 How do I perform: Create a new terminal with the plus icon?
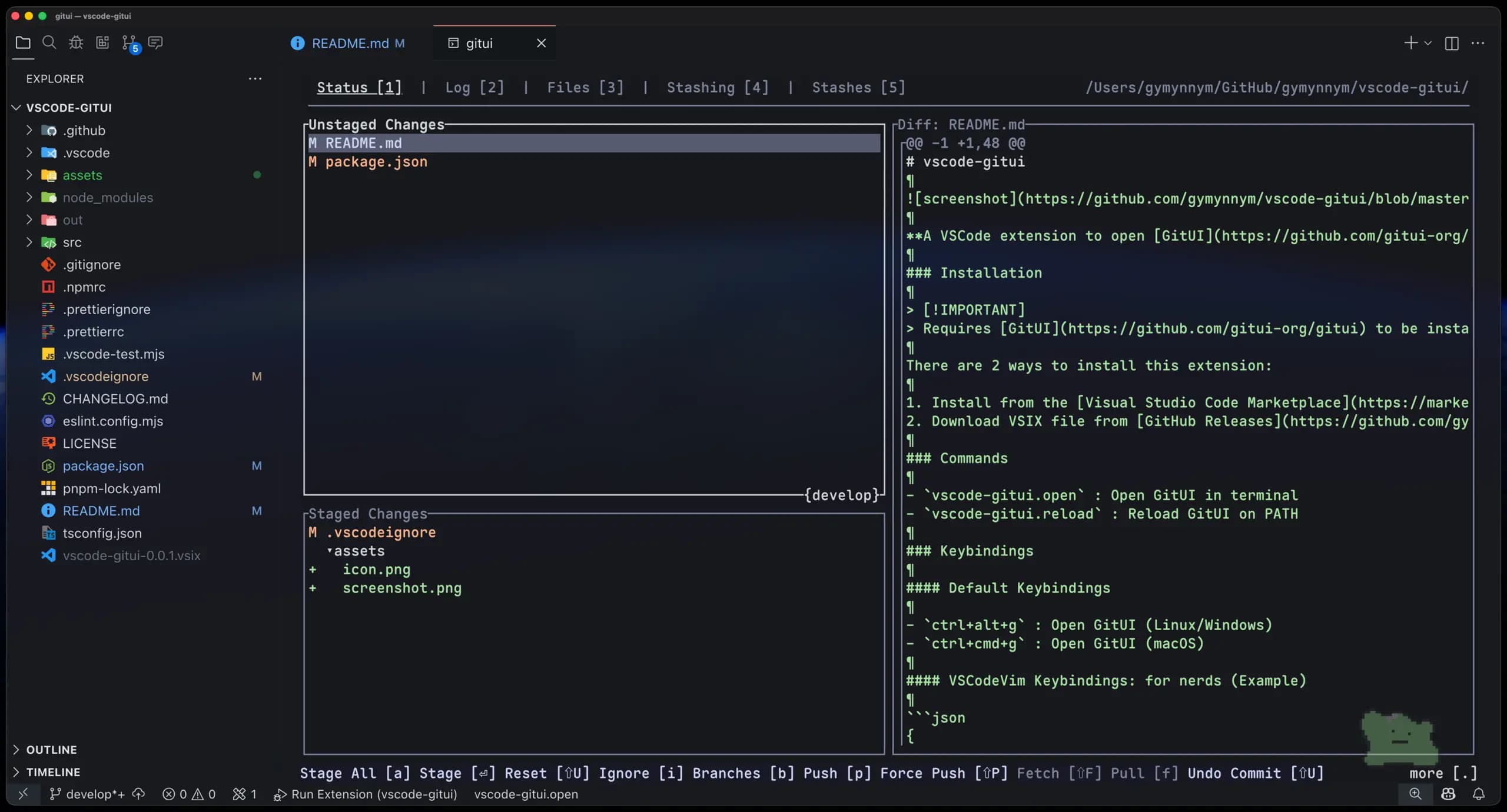click(1410, 43)
